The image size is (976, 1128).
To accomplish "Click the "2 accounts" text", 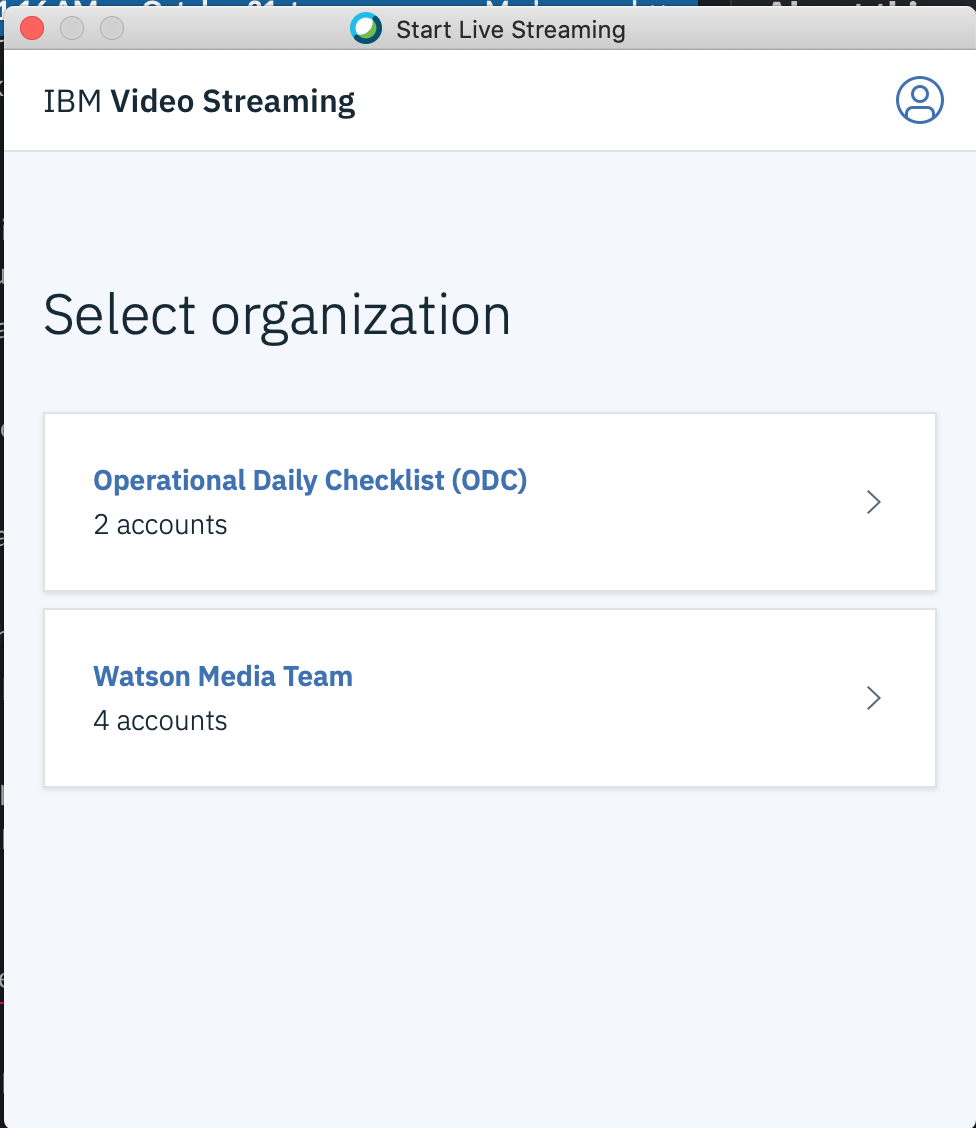I will (x=160, y=525).
